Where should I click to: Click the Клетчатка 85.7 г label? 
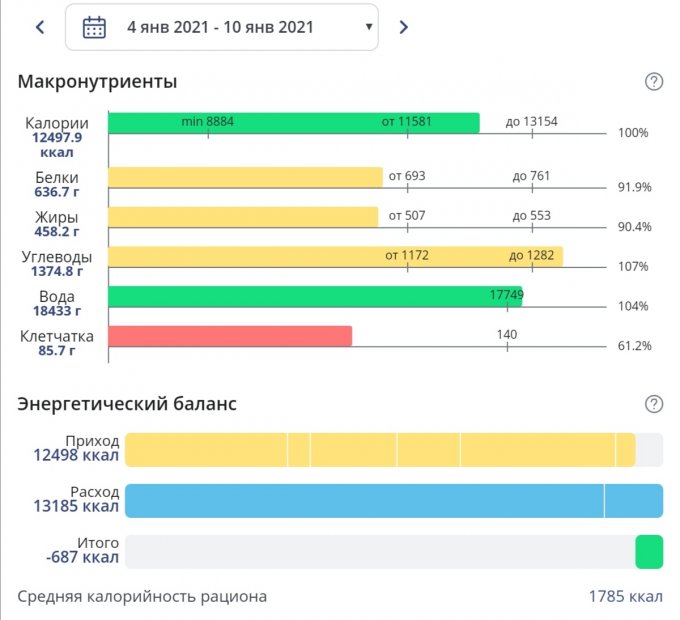56,344
